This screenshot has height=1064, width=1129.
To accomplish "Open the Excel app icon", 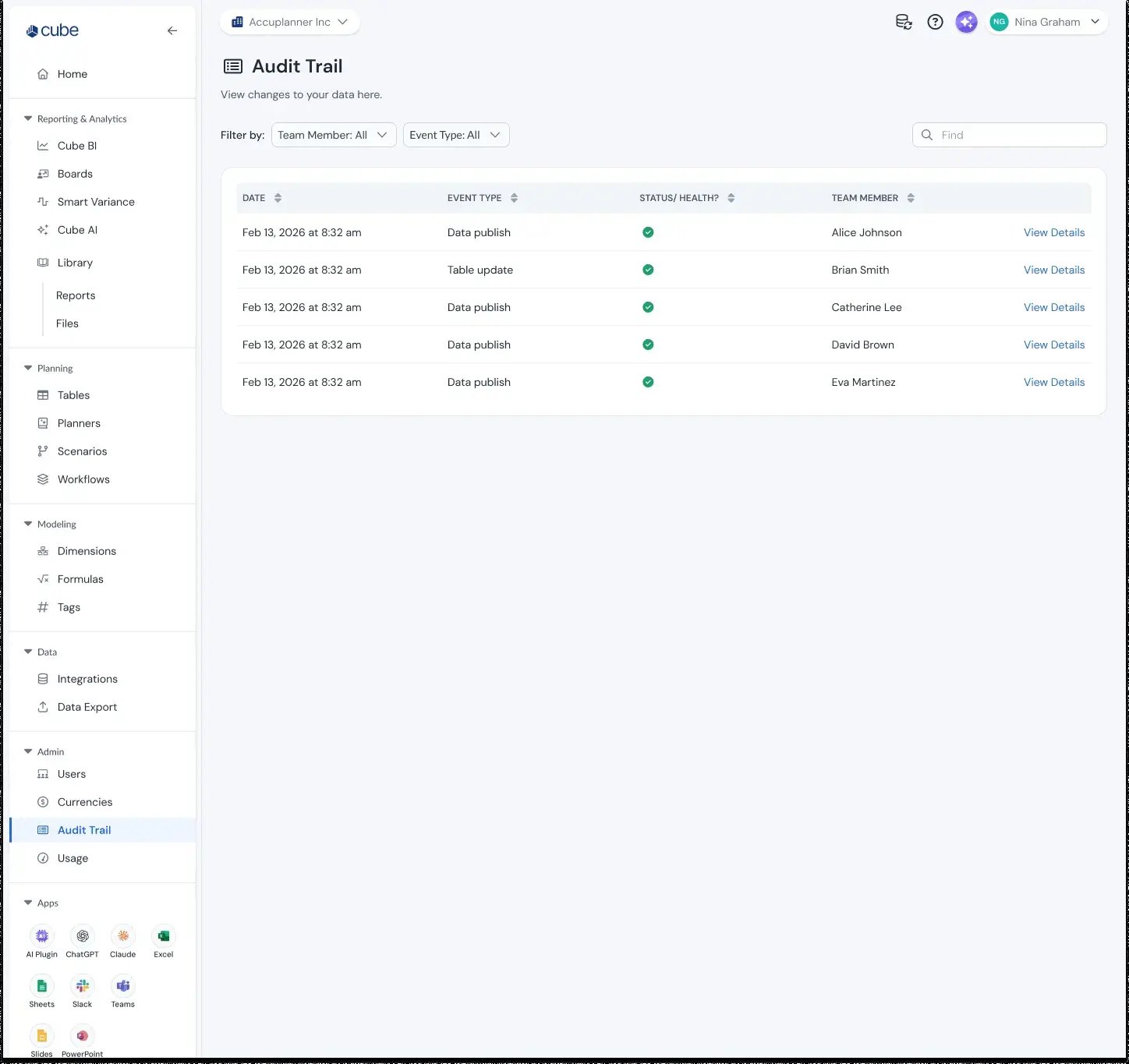I will point(164,935).
